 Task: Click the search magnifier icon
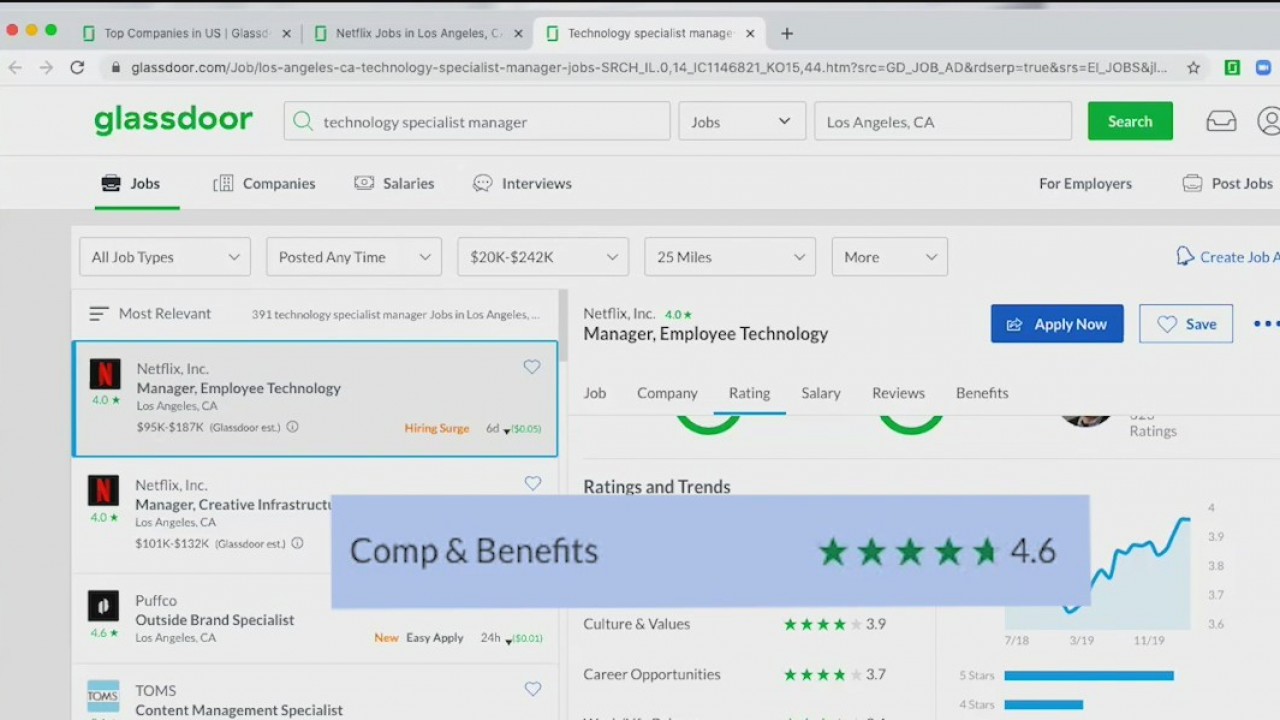303,121
